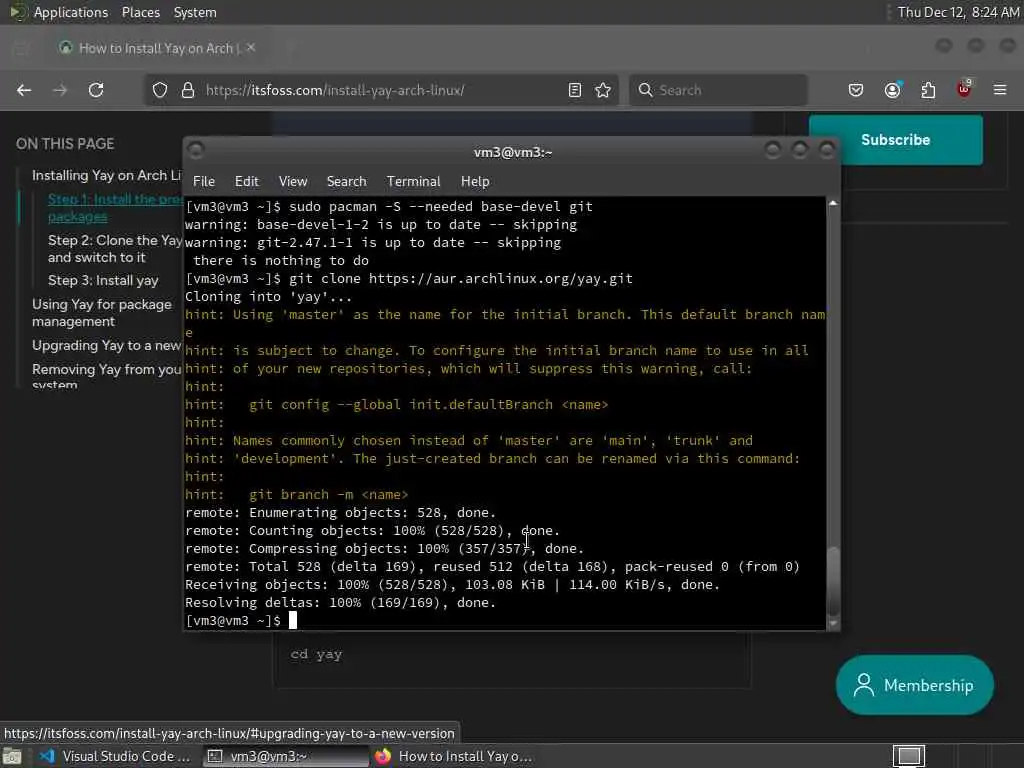Toggle reader view icon
The height and width of the screenshot is (768, 1024).
[x=575, y=90]
